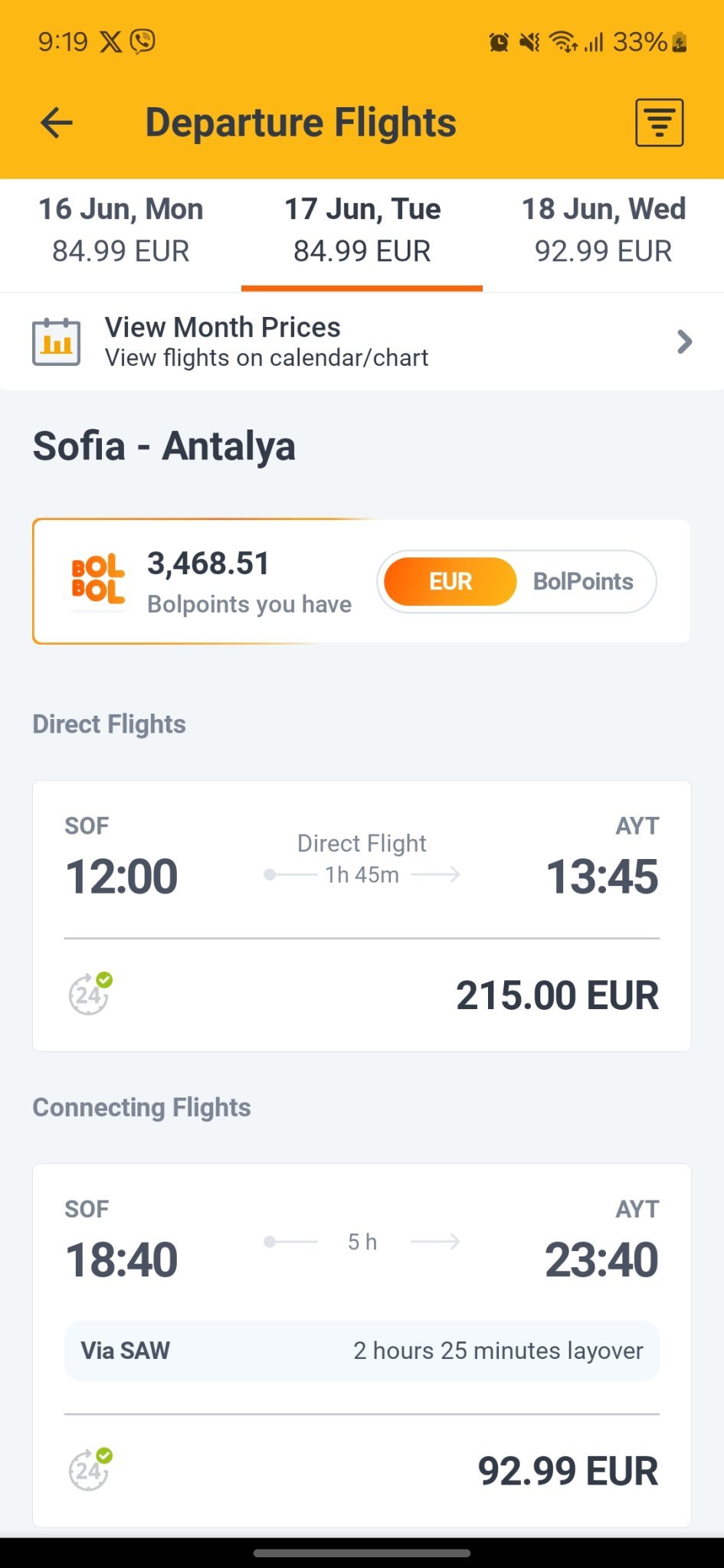The image size is (724, 1568).
Task: Tap 24-hour icon on direct flight card
Action: pyautogui.click(x=90, y=994)
